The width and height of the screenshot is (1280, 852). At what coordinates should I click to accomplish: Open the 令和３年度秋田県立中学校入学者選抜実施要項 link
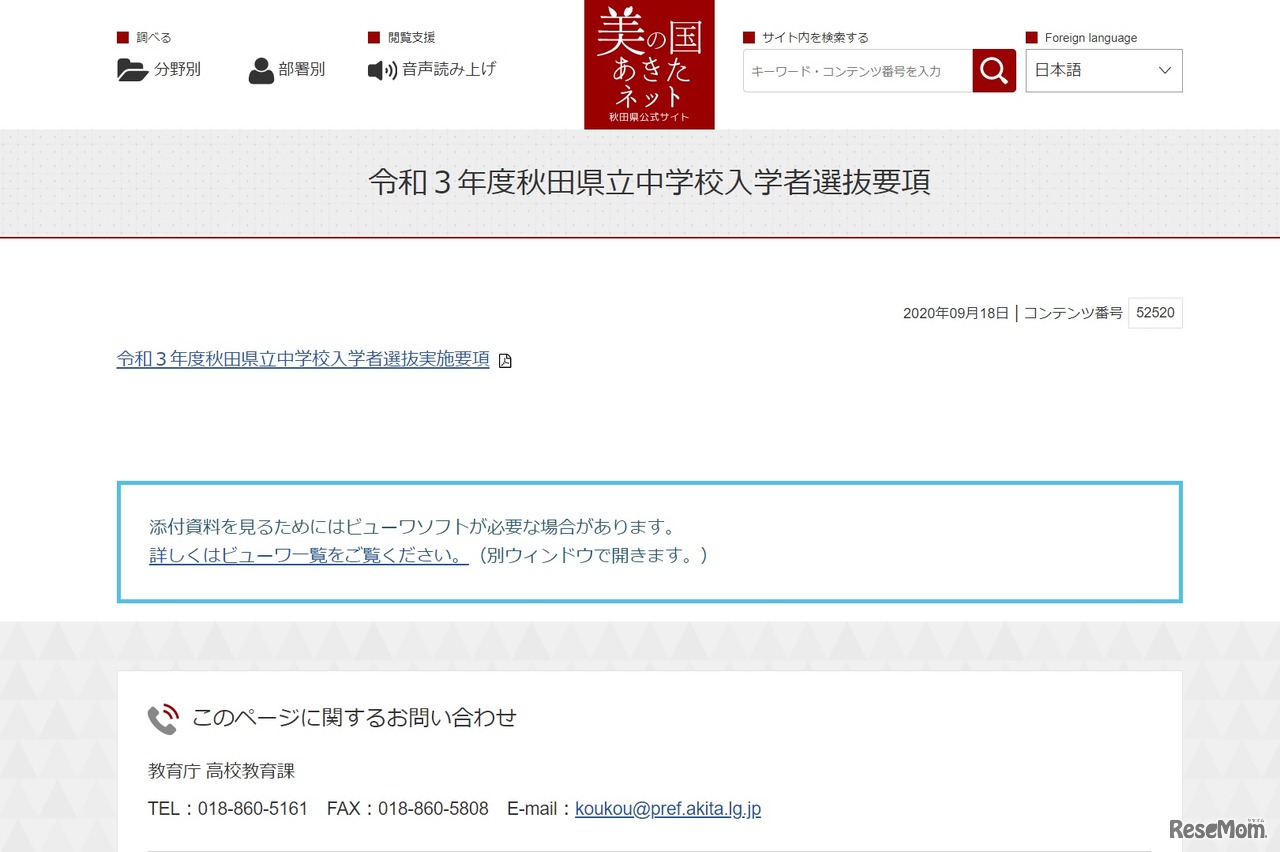coord(303,359)
